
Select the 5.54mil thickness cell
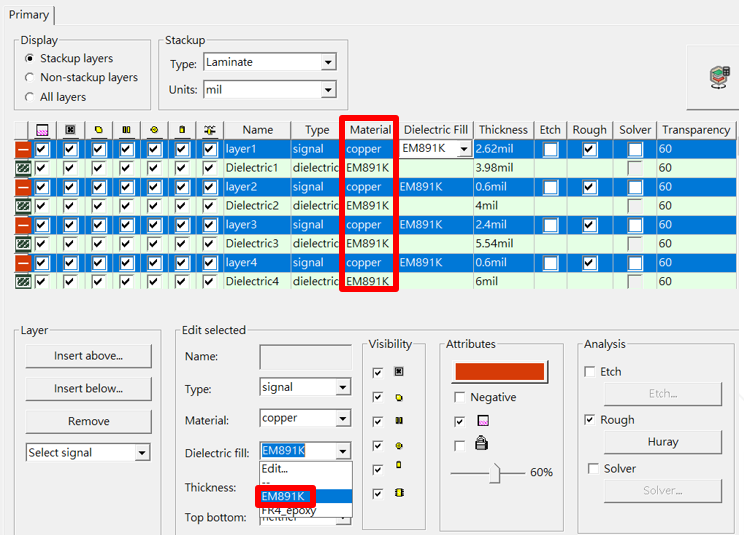pos(503,244)
